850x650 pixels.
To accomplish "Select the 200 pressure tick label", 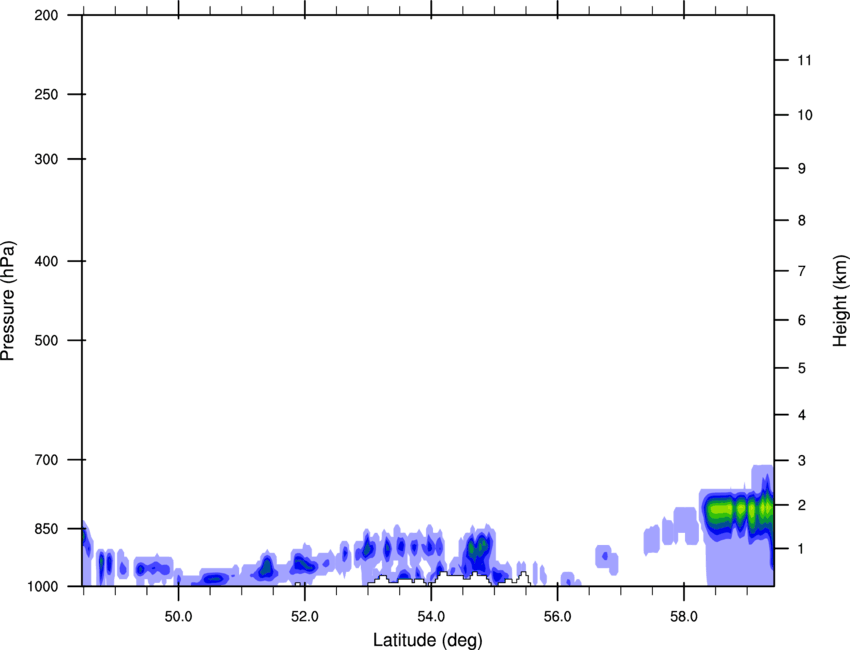I will (46, 15).
